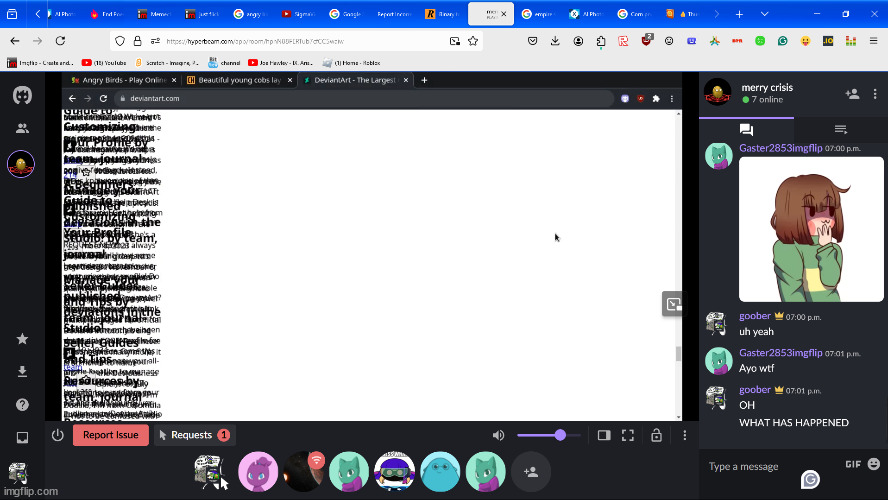The image size is (888, 500).
Task: Toggle the room lock icon
Action: coord(656,435)
